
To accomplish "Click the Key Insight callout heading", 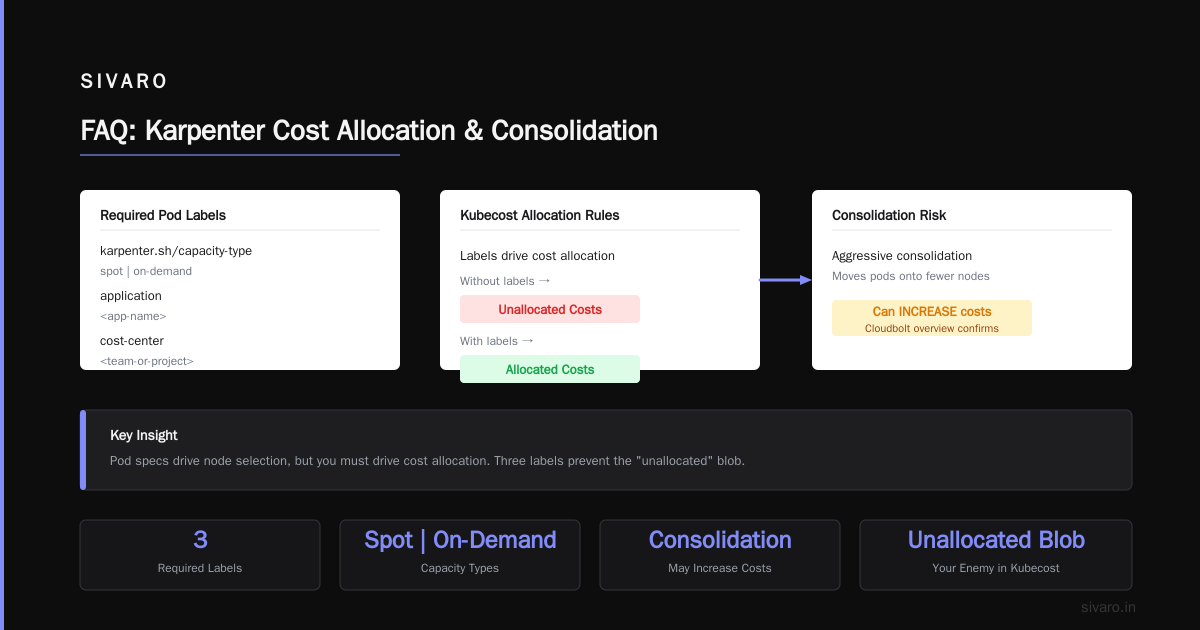I will click(x=144, y=436).
